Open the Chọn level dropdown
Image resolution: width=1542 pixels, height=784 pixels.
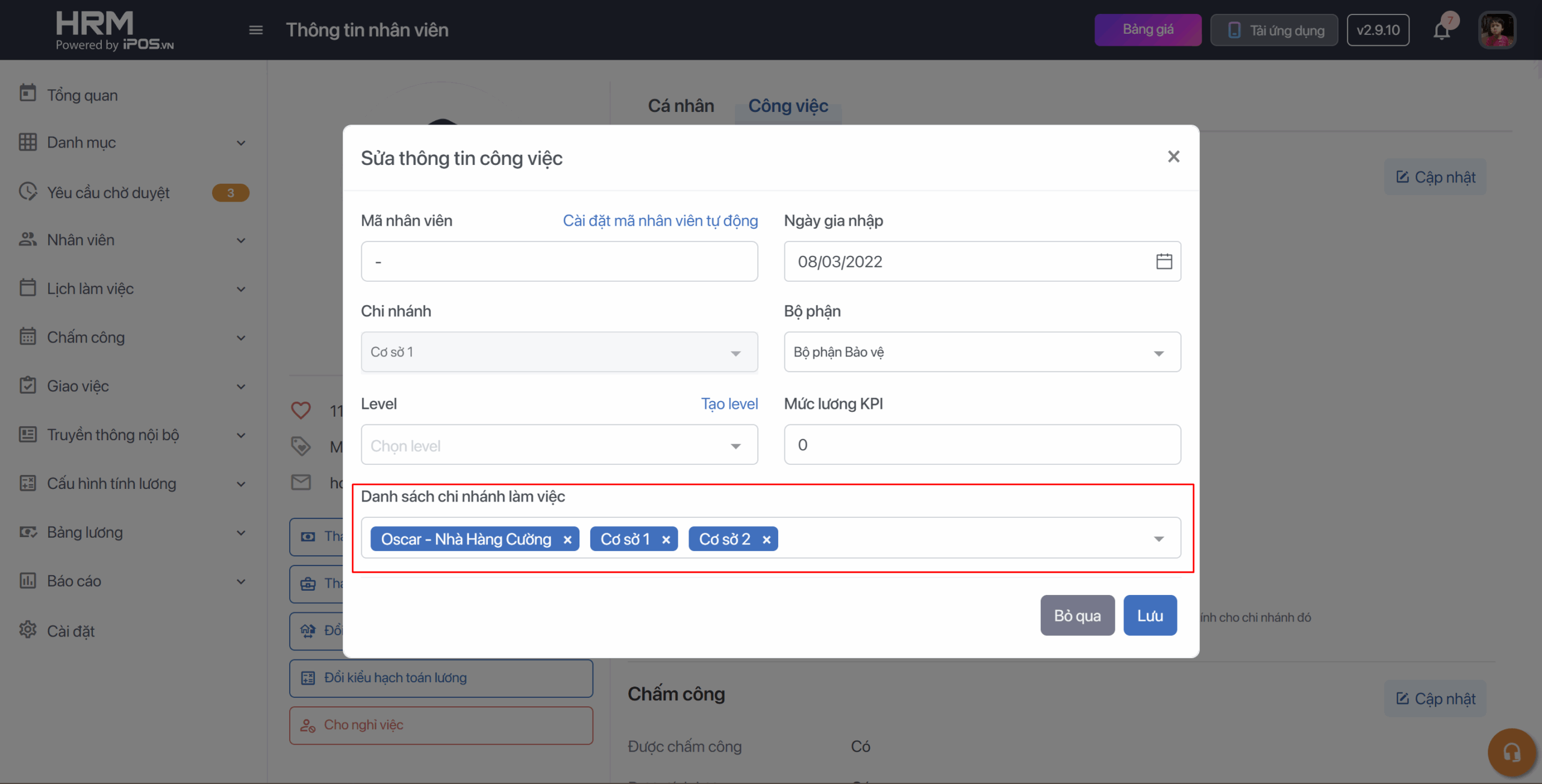point(559,446)
